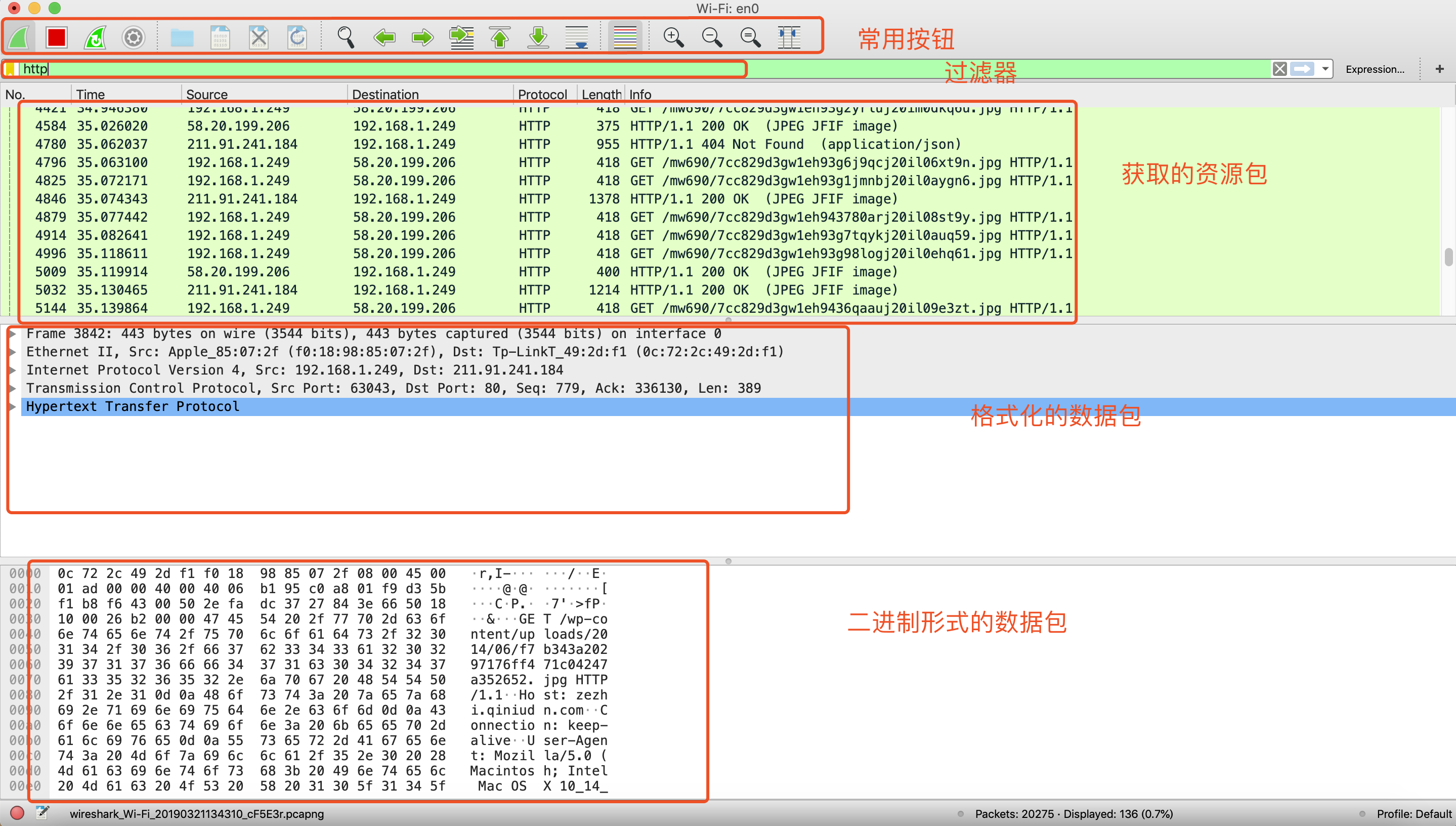This screenshot has width=1456, height=826.
Task: Stop the running capture with red square
Action: point(57,37)
